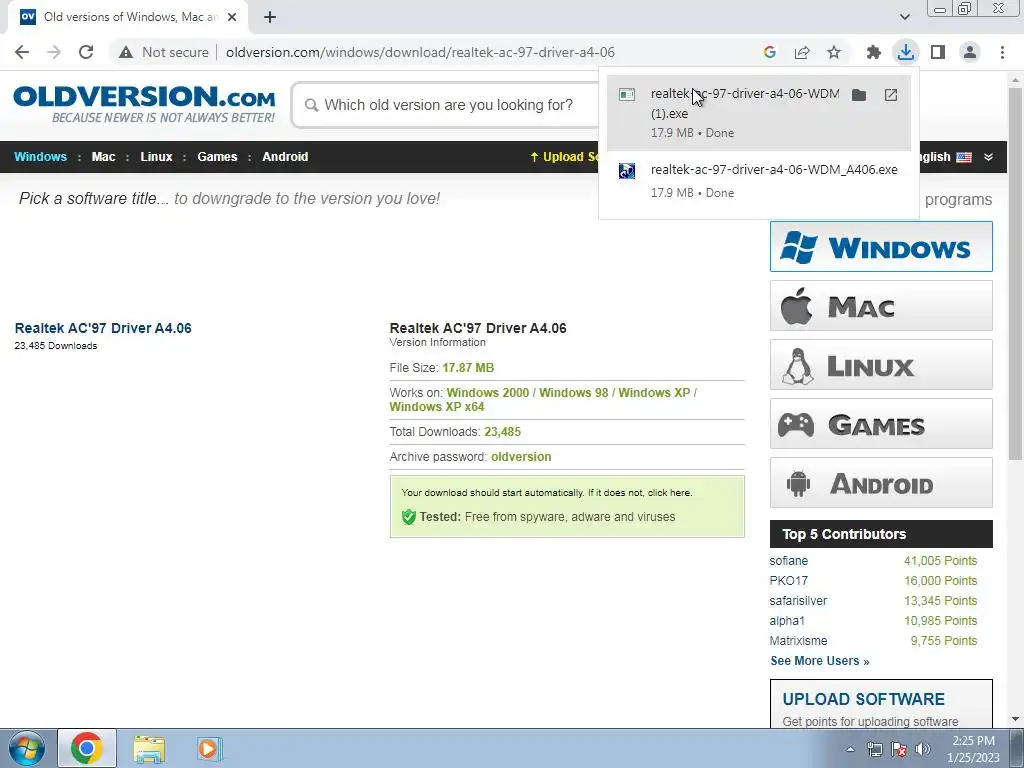1024x768 pixels.
Task: Open the Windows navigation menu item
Action: pos(40,157)
